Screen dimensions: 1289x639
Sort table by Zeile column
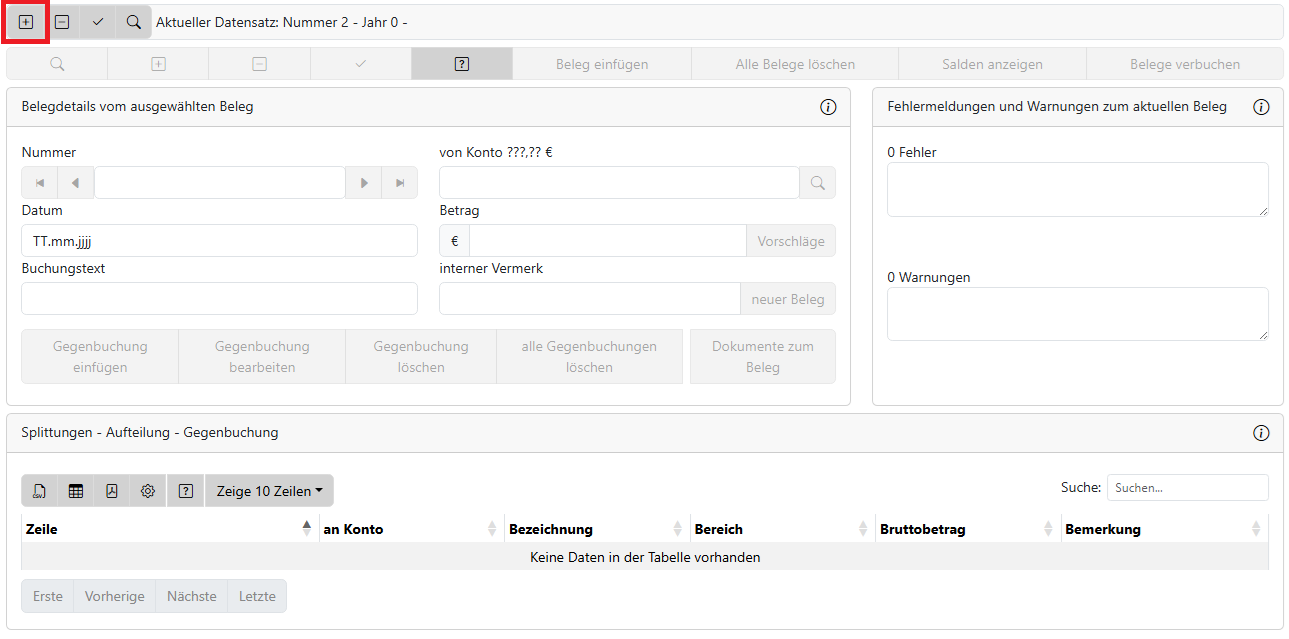click(168, 529)
